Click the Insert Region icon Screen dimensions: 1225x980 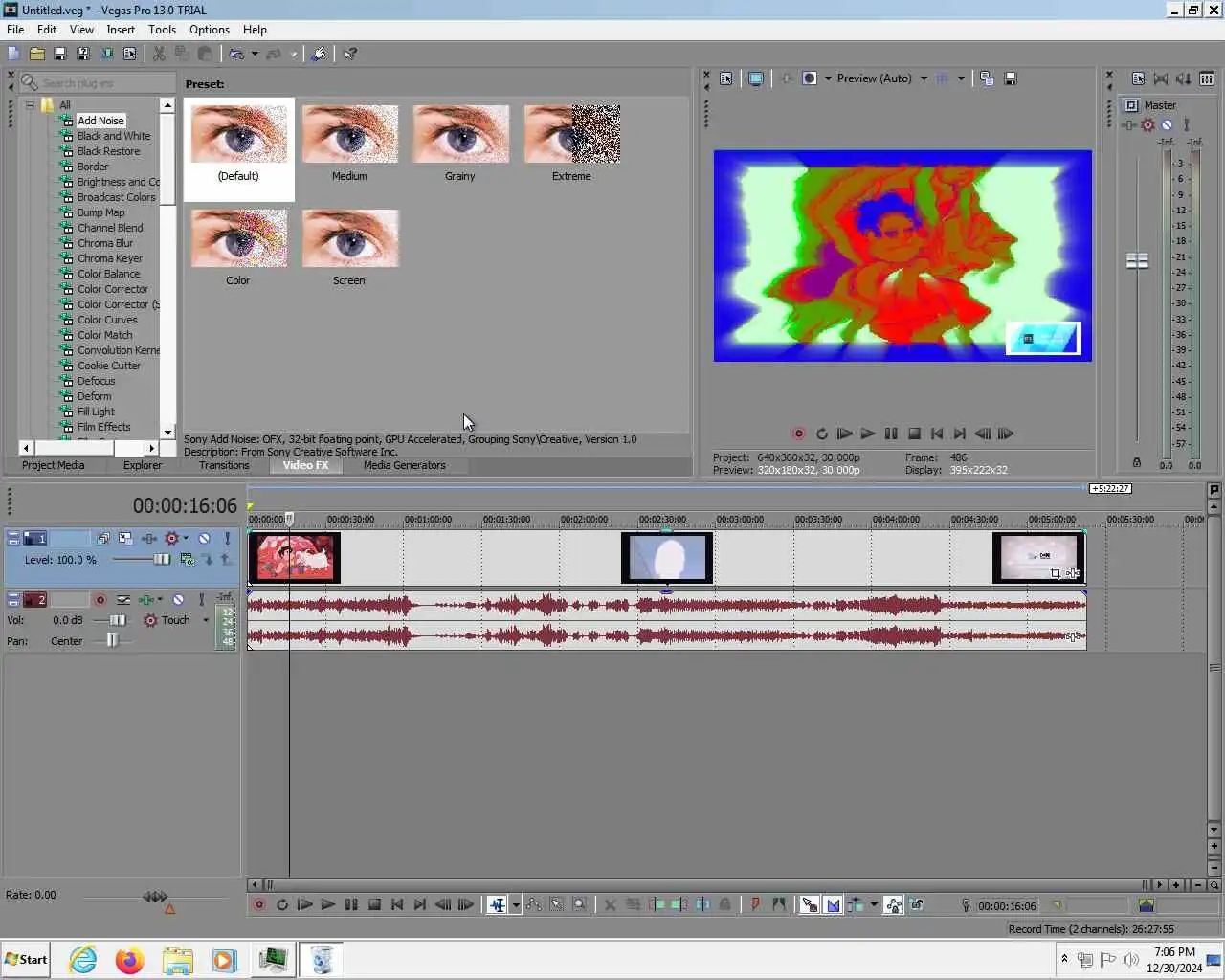tap(779, 904)
